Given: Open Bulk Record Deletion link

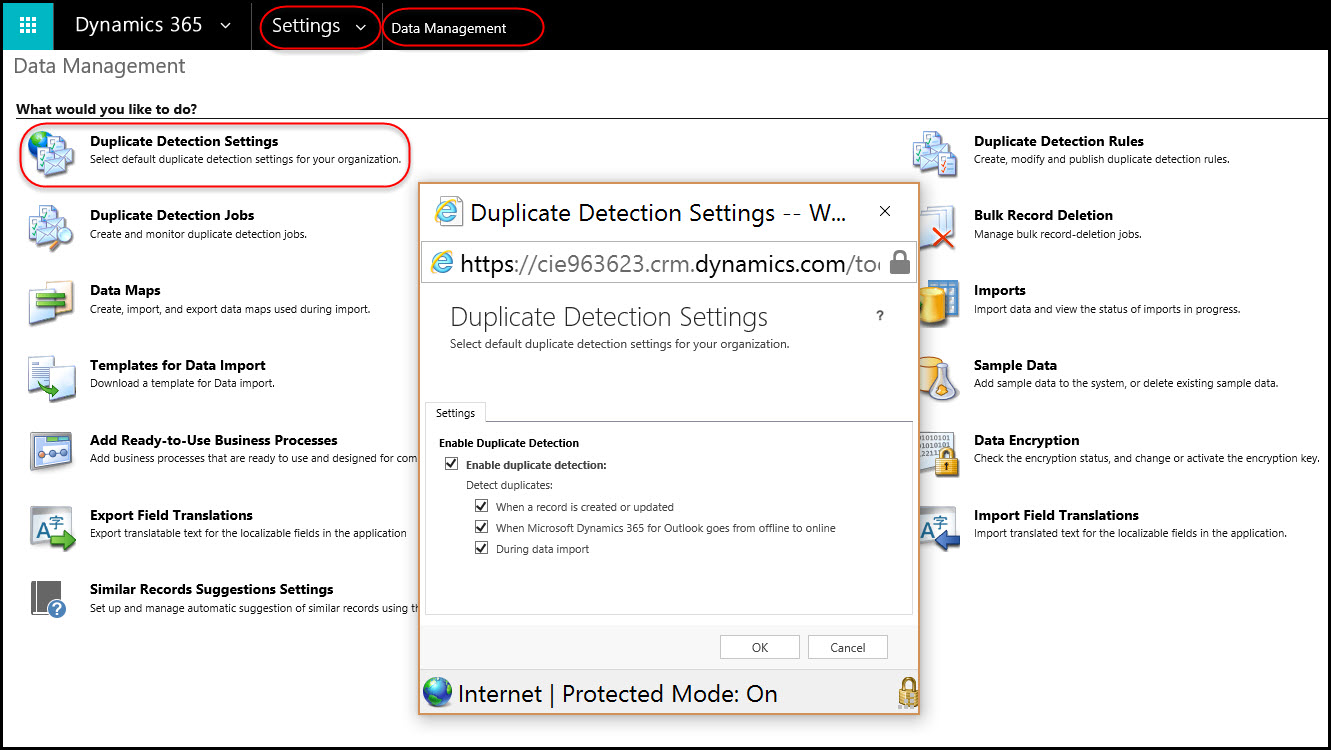Looking at the screenshot, I should pyautogui.click(x=1043, y=215).
